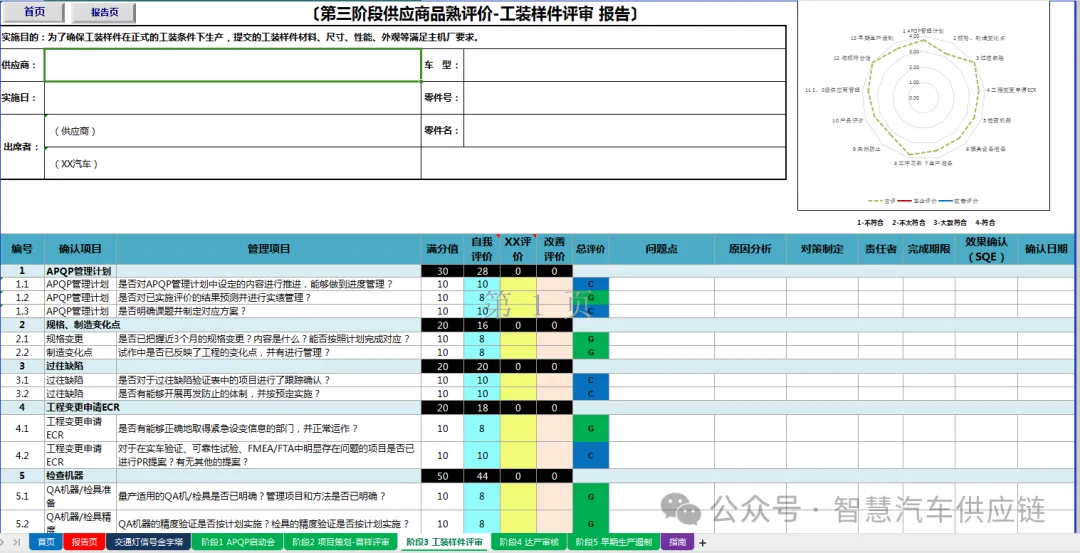1080x553 pixels.
Task: Click the 编号 column header
Action: [x=22, y=249]
